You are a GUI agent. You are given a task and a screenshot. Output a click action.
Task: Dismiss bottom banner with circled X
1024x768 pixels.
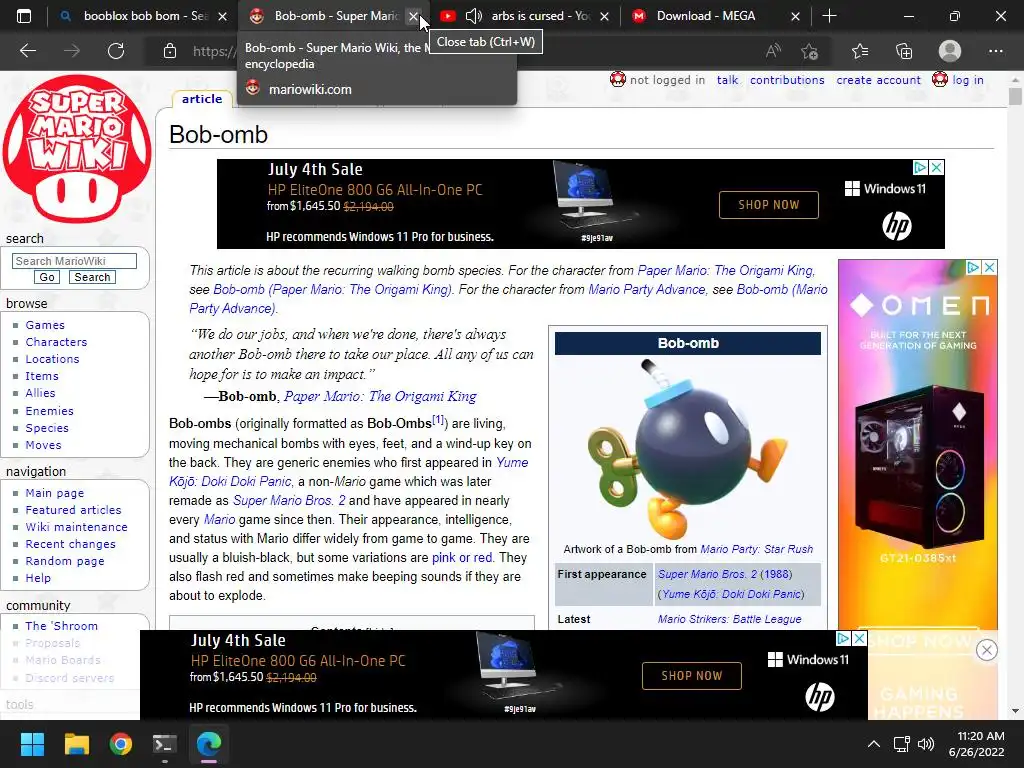[x=987, y=650]
